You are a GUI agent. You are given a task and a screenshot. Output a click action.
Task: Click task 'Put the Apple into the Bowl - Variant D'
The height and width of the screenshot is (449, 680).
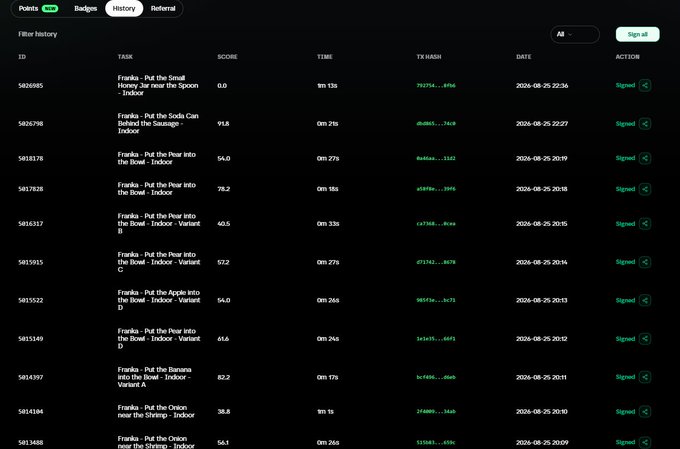[x=159, y=300]
